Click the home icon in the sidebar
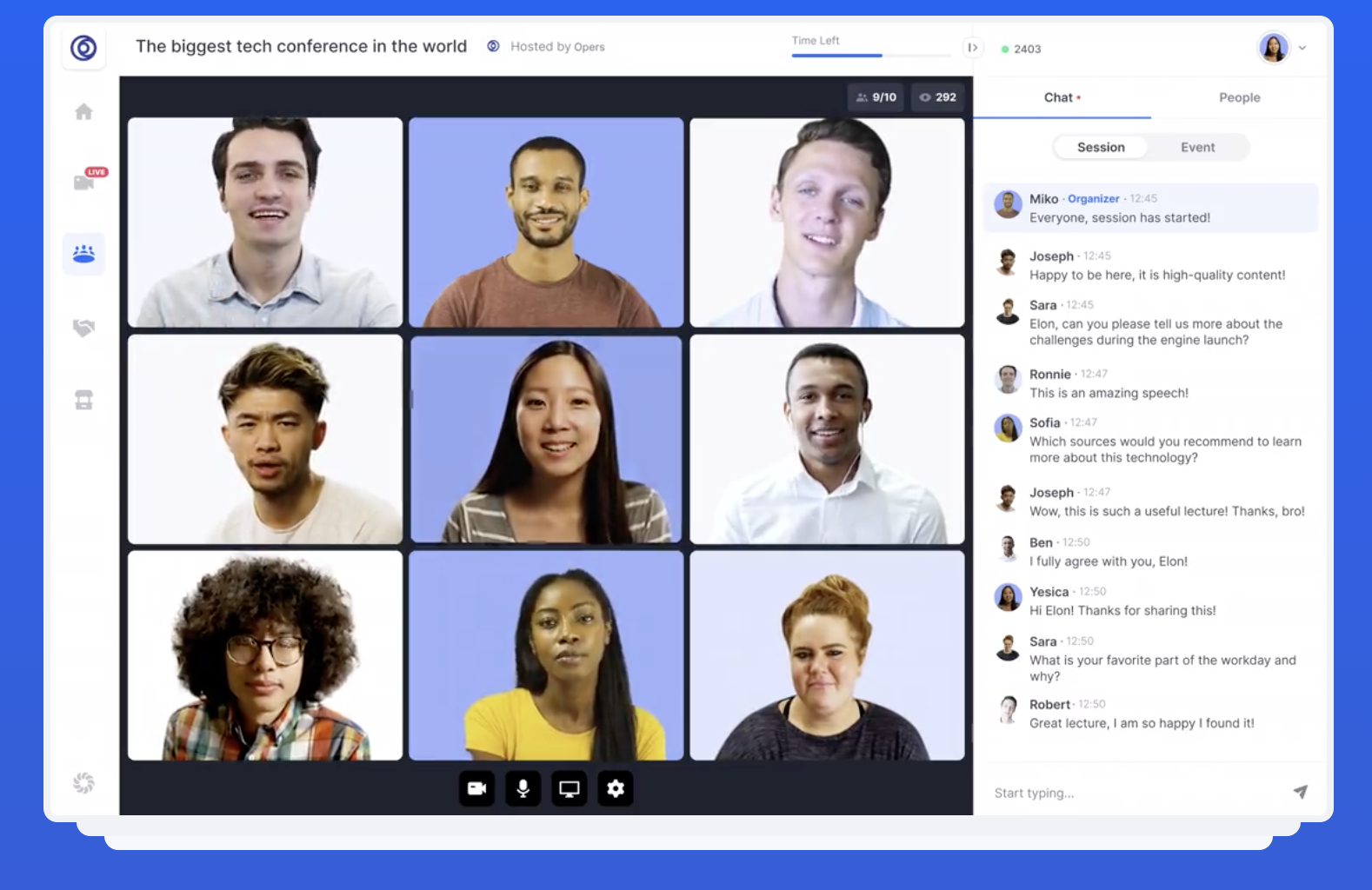The image size is (1372, 890). click(x=83, y=112)
